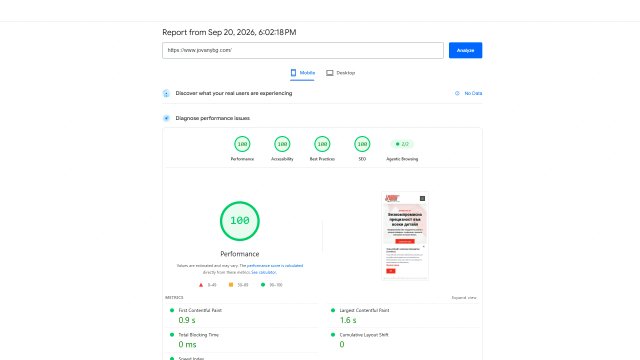Click the green dot beside Total Blocking Time
Screen dimensions: 640x360
pos(172,335)
